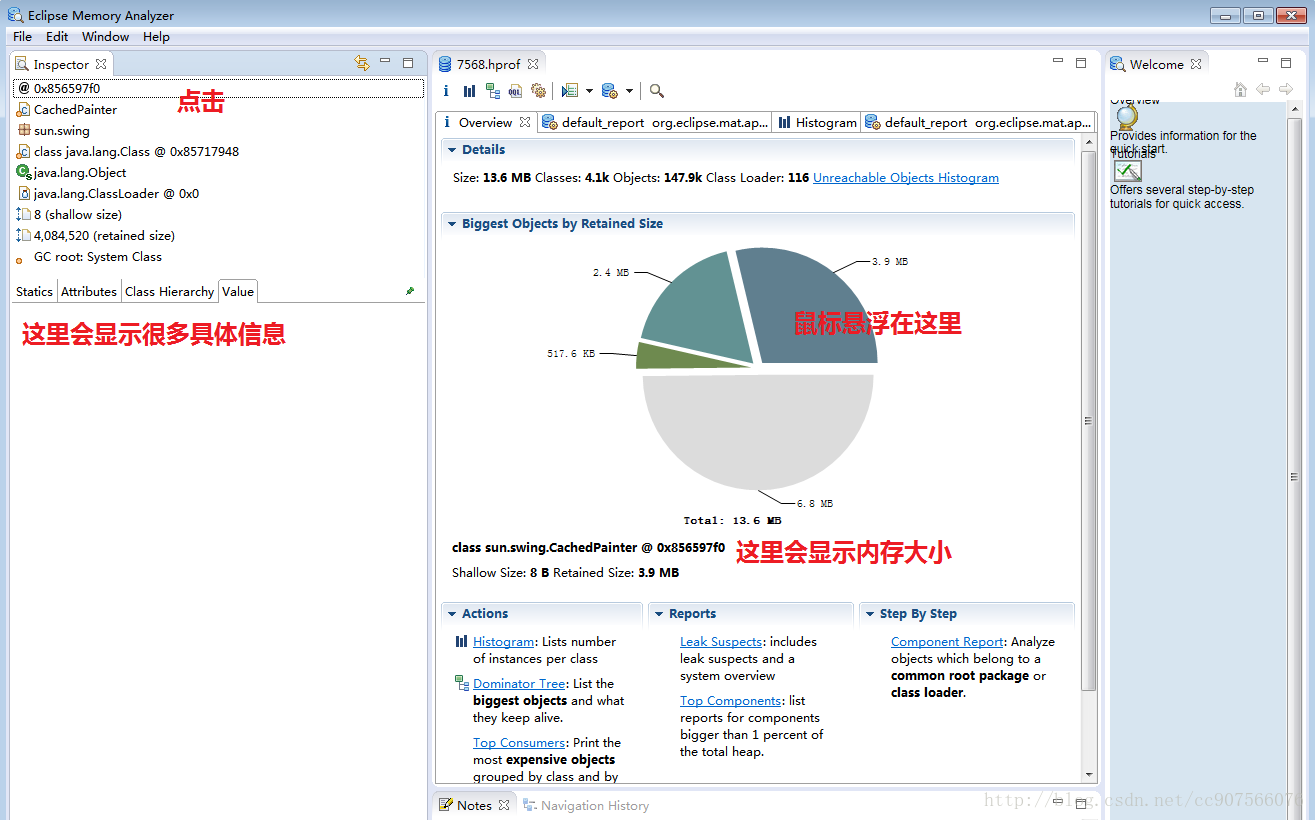Image resolution: width=1315 pixels, height=820 pixels.
Task: Open the Help menu
Action: (x=156, y=36)
